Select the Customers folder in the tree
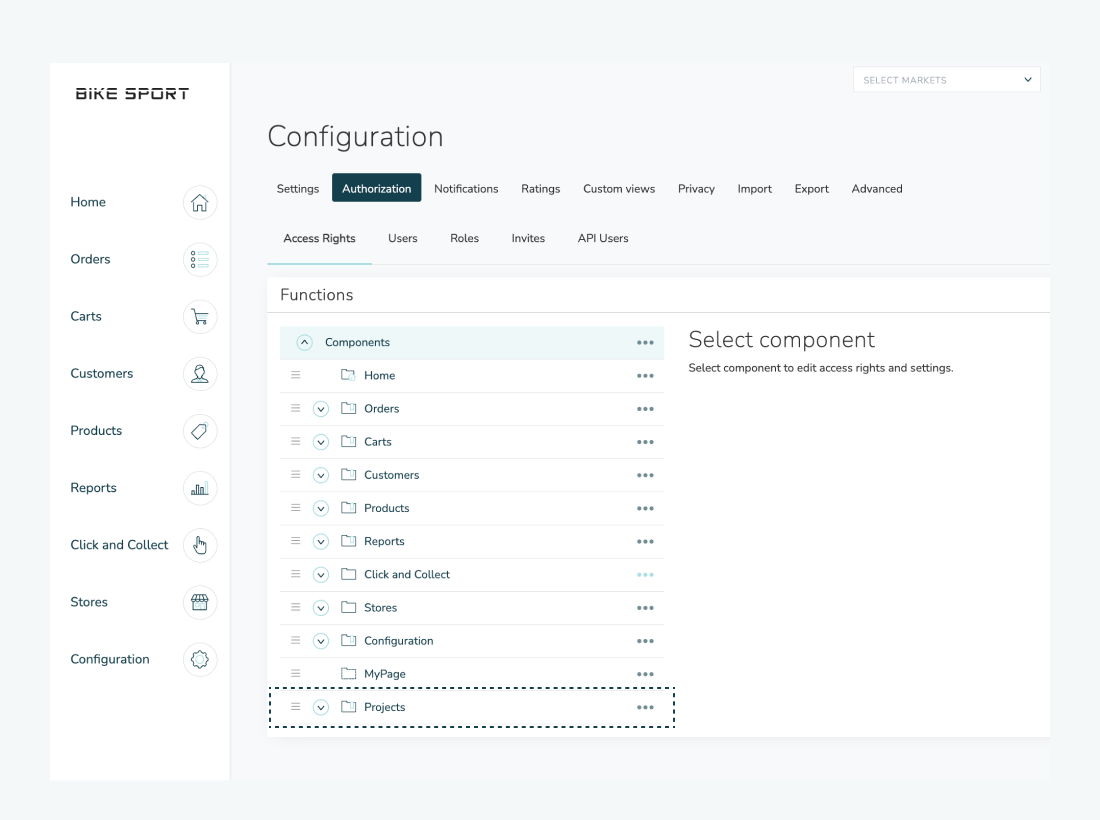This screenshot has height=820, width=1100. pos(391,475)
